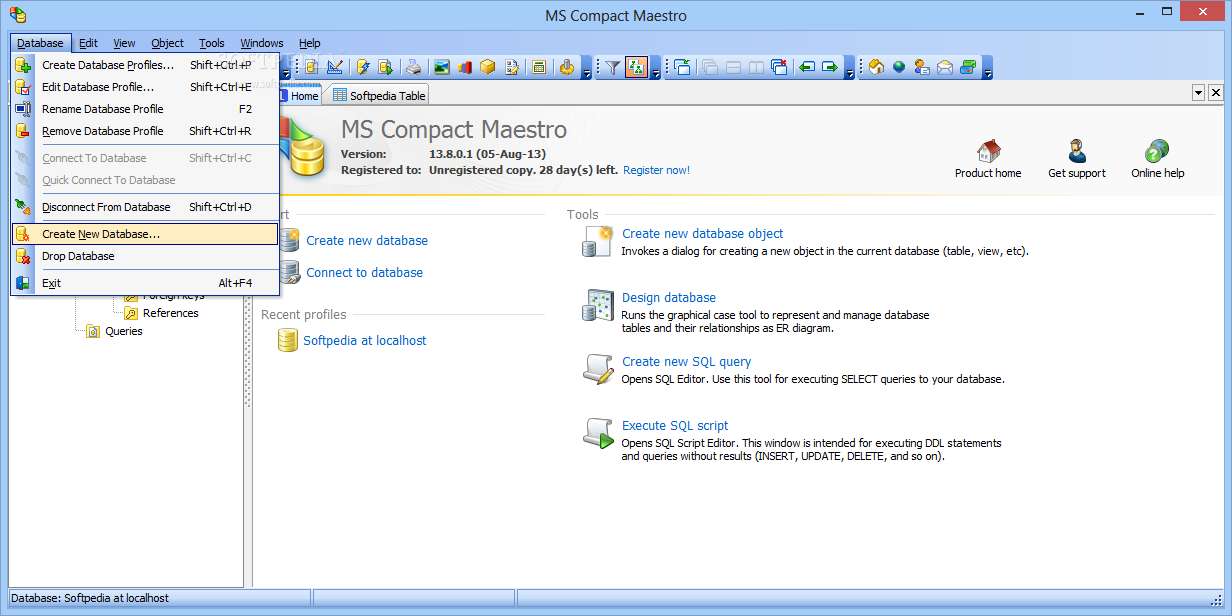Open the Edit menu
Viewport: 1232px width, 616px height.
[89, 43]
